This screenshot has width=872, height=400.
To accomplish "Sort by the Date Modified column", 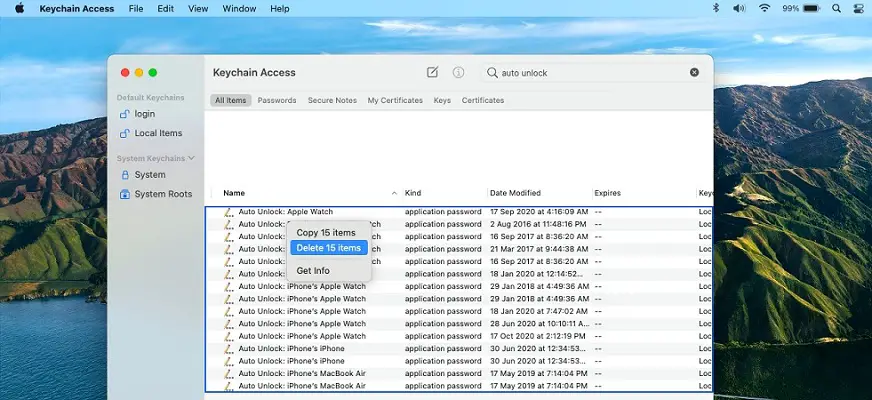I will click(515, 193).
